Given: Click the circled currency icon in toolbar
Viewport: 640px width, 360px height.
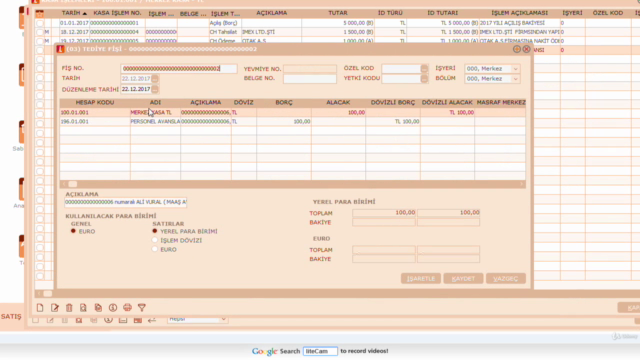Looking at the screenshot, I should 113,307.
